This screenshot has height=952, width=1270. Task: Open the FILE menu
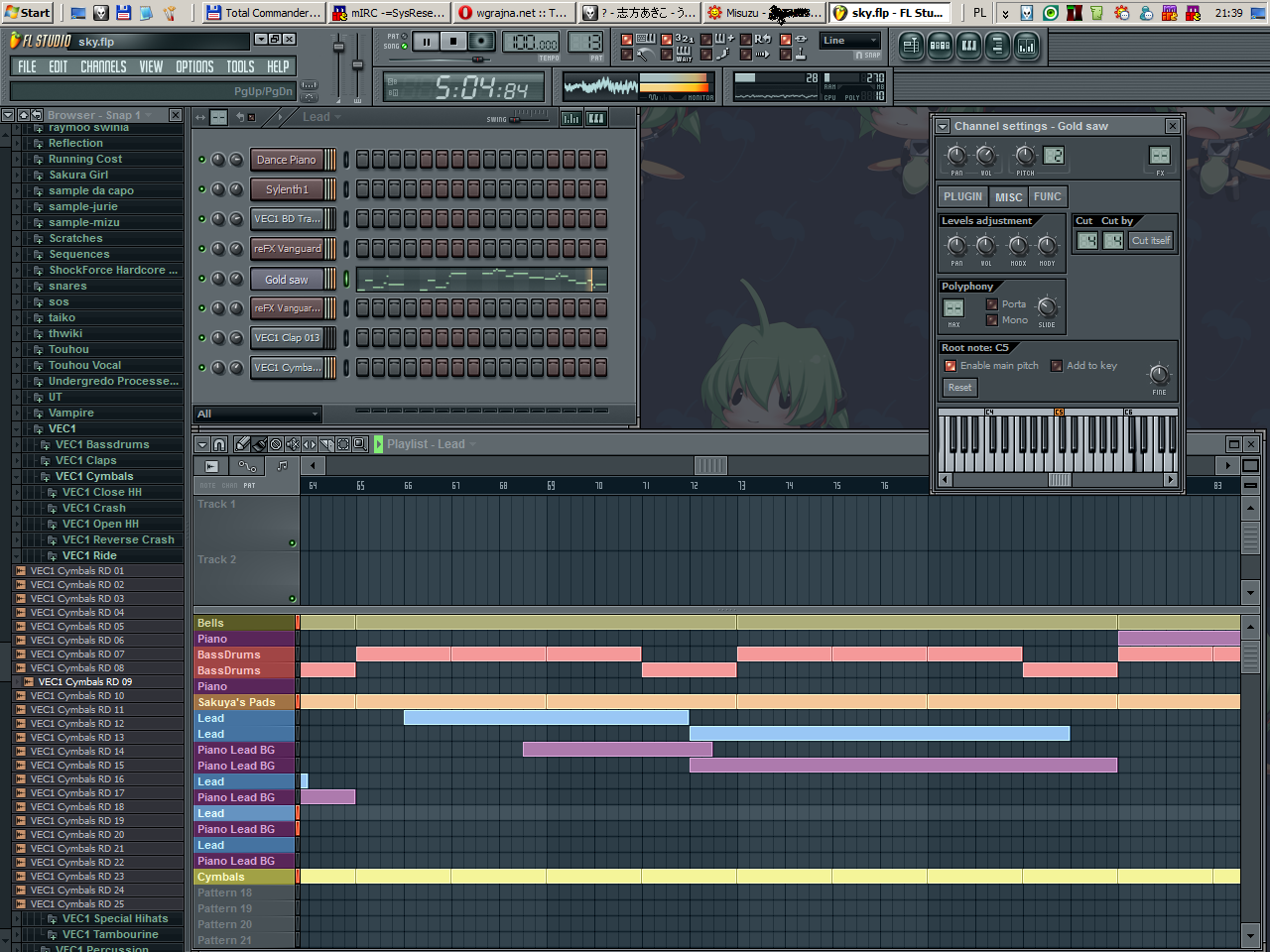[x=28, y=66]
